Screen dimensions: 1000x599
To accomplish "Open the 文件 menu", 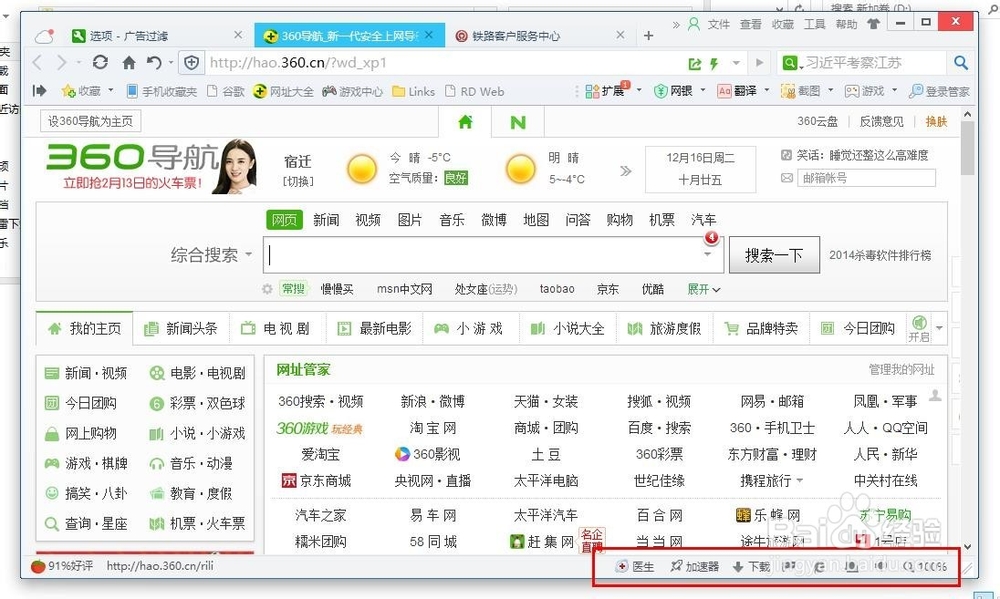I will click(719, 24).
